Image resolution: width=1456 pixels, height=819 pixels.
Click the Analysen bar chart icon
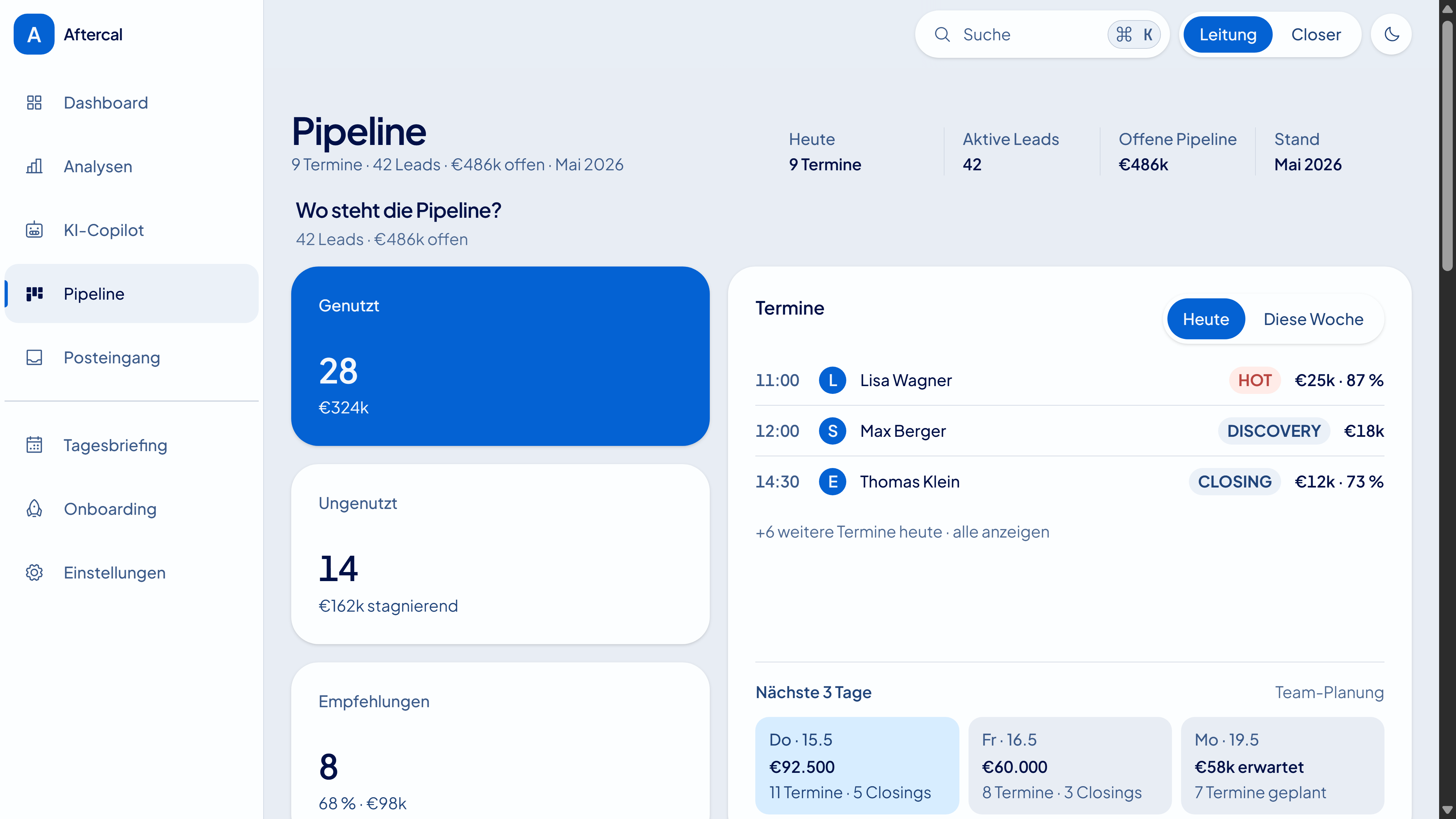(x=34, y=166)
